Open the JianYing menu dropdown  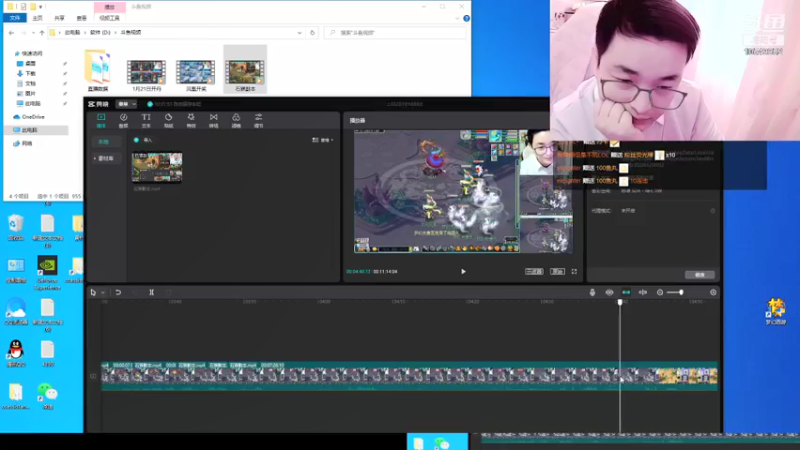tap(127, 104)
